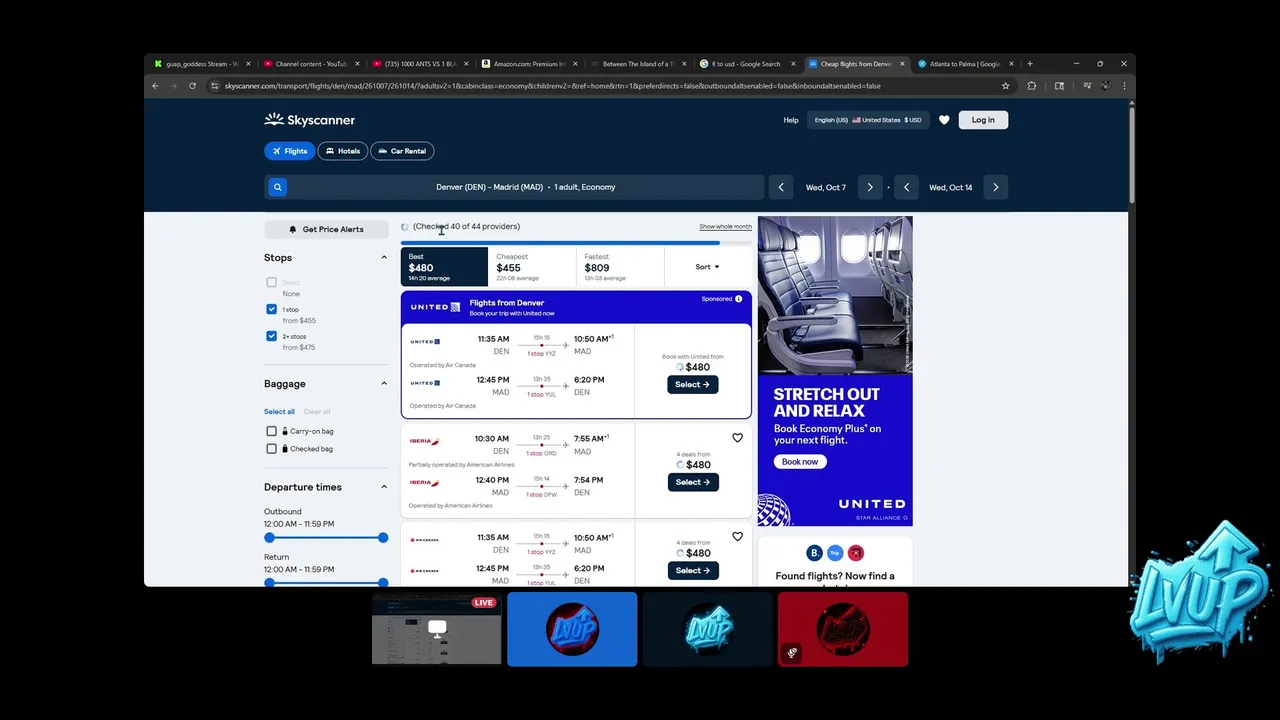Click Denver to Madrid search summary field
Viewport: 1280px width, 720px height.
(x=526, y=187)
